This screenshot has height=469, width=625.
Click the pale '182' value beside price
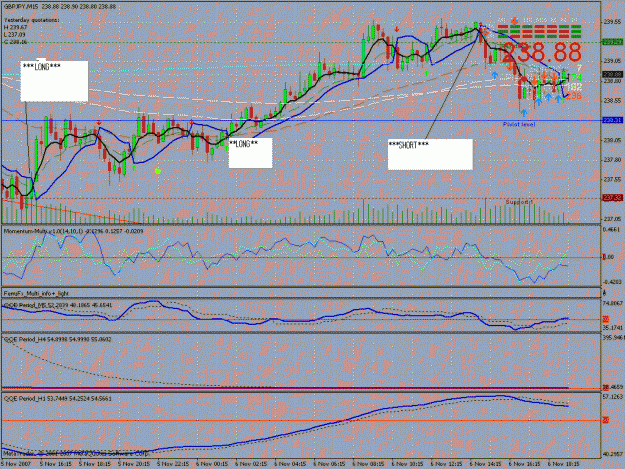point(574,87)
